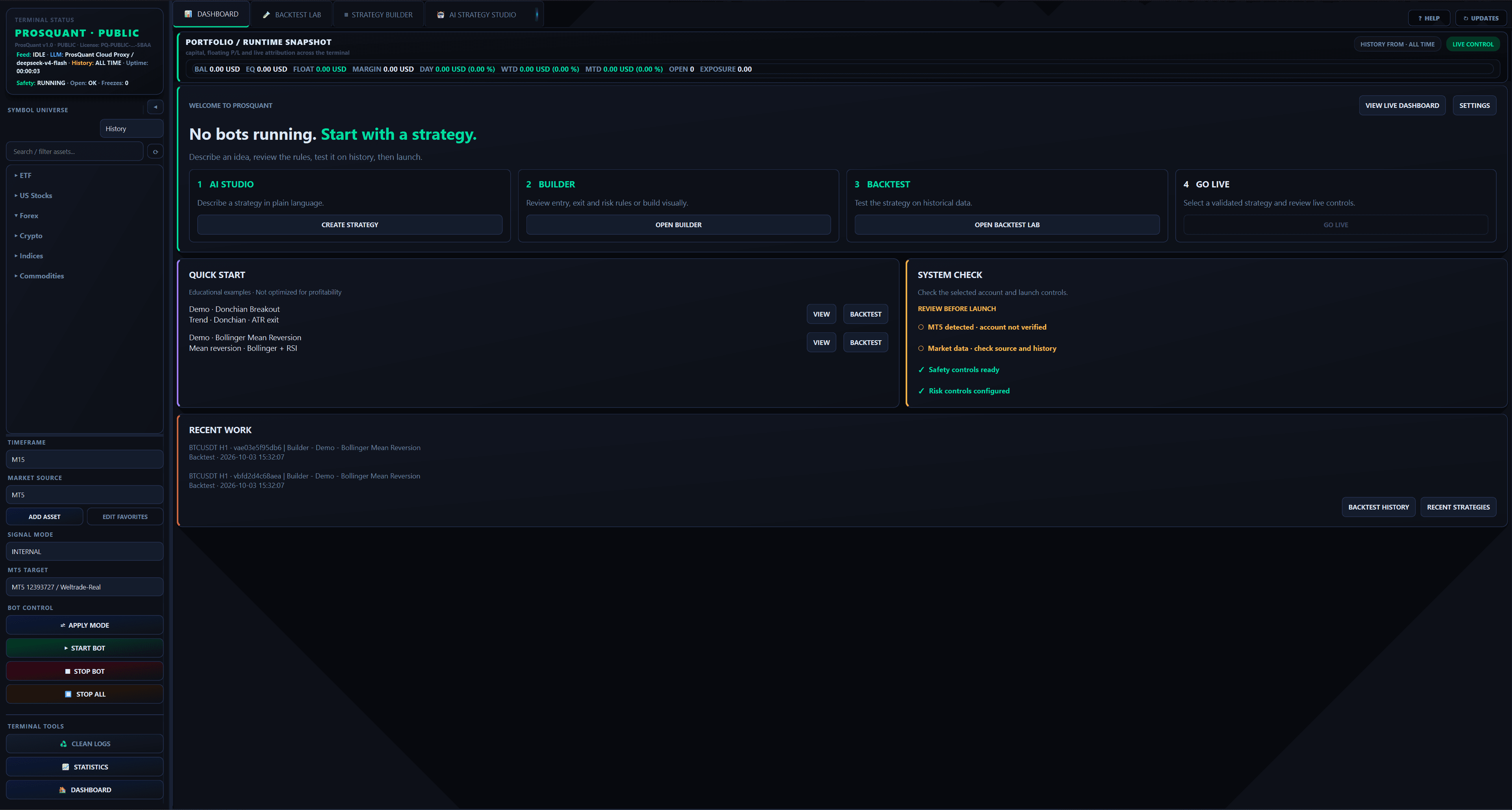The width and height of the screenshot is (1512, 810).
Task: Open recent backtest vbfd2d4c68aea entry
Action: click(x=305, y=481)
